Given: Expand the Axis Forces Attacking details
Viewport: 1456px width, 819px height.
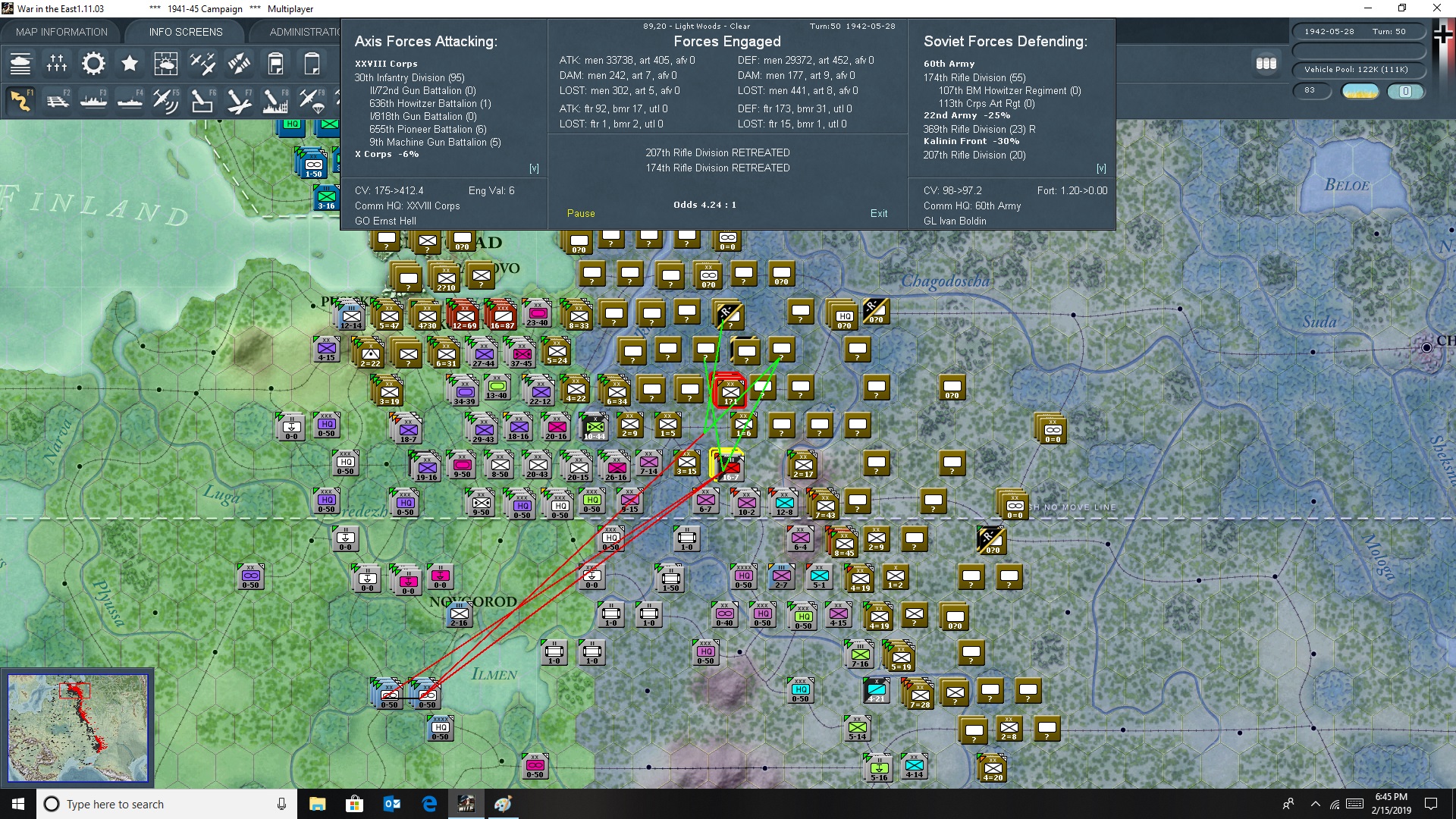Looking at the screenshot, I should coord(534,168).
